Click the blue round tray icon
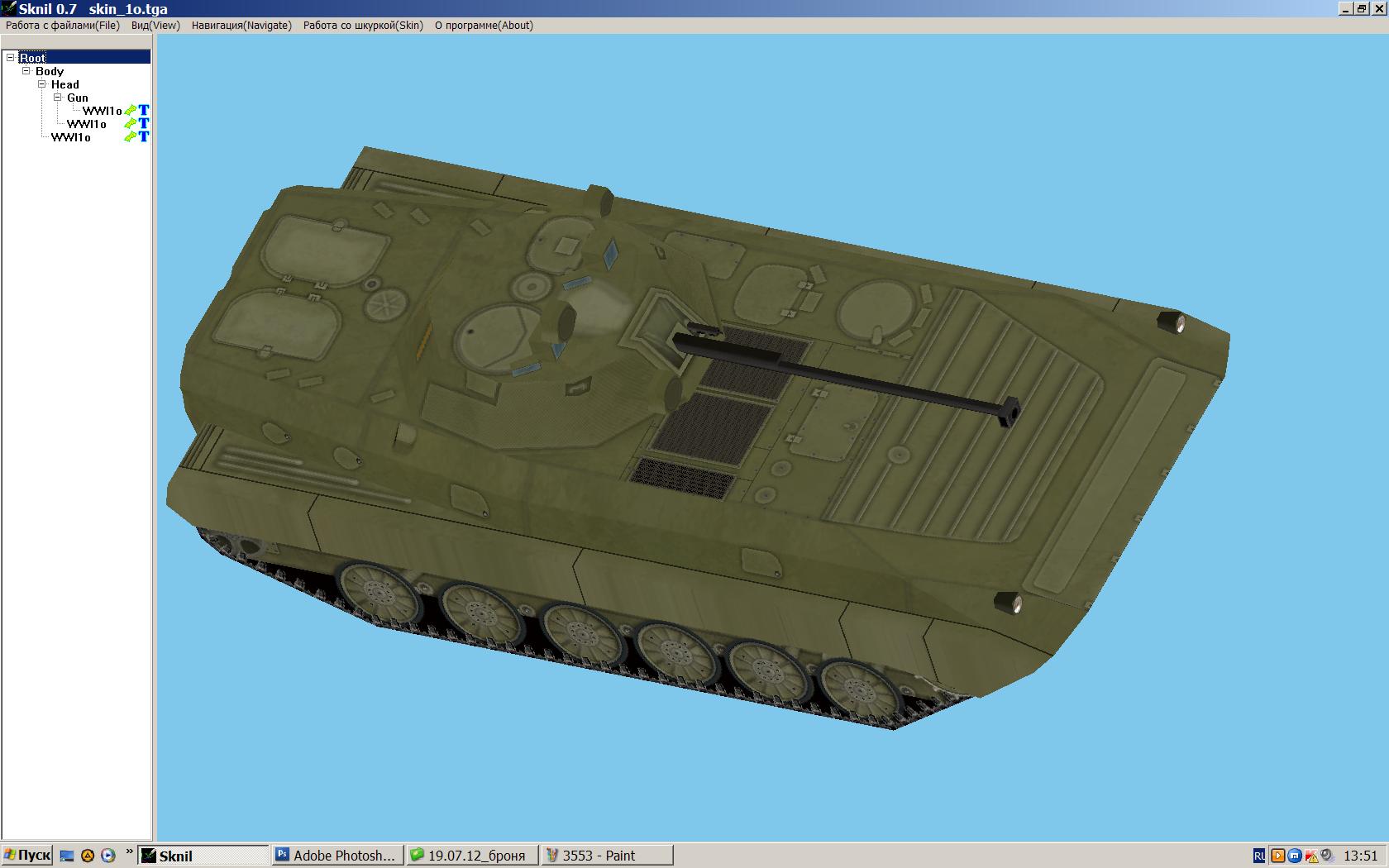 1295,856
